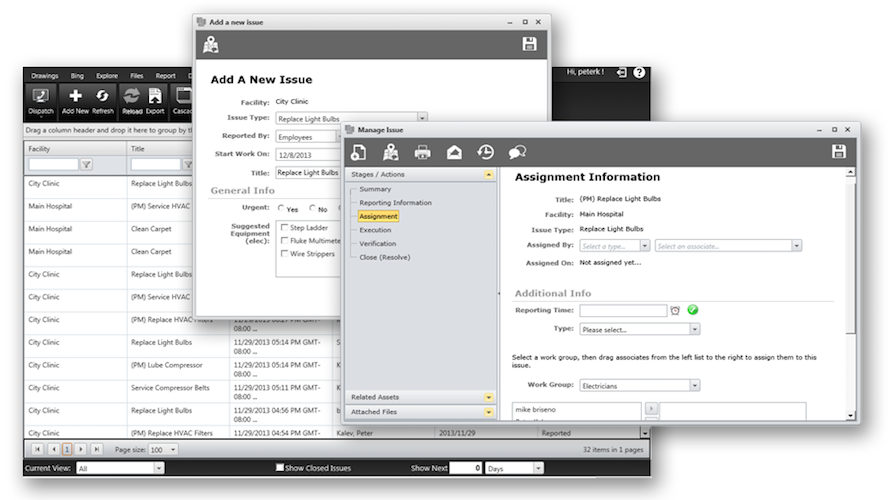Enable Show Closed Issues checkbox
Image resolution: width=890 pixels, height=500 pixels.
(x=281, y=468)
